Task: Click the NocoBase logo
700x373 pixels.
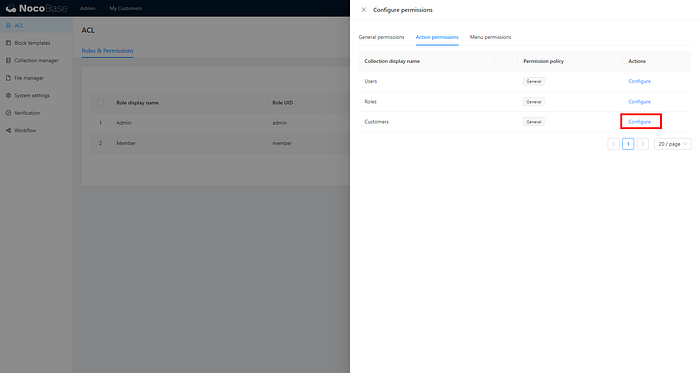Action: pos(37,8)
